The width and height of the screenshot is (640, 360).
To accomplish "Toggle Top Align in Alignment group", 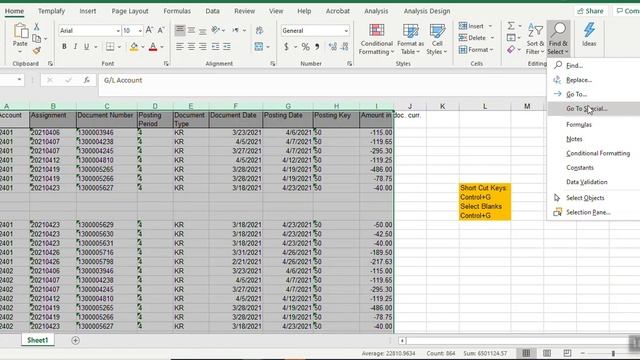I will click(180, 30).
